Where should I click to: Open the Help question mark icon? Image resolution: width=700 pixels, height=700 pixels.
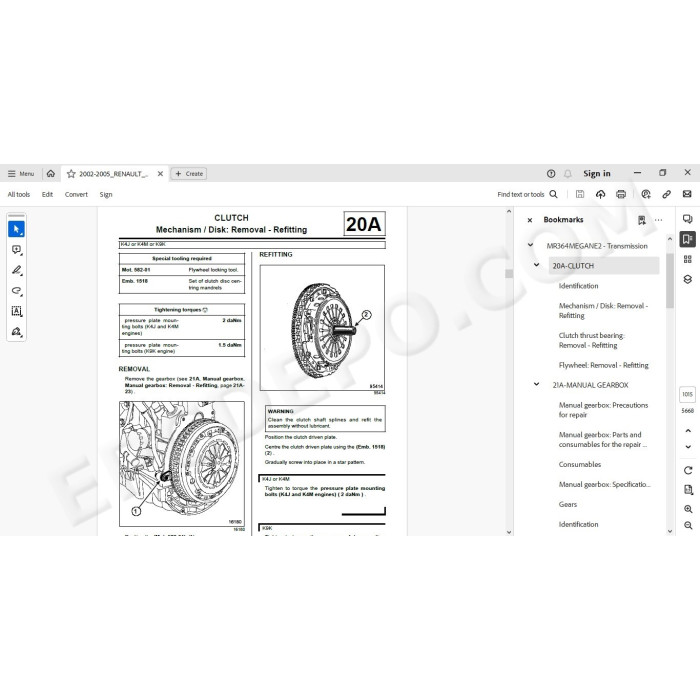coord(551,174)
